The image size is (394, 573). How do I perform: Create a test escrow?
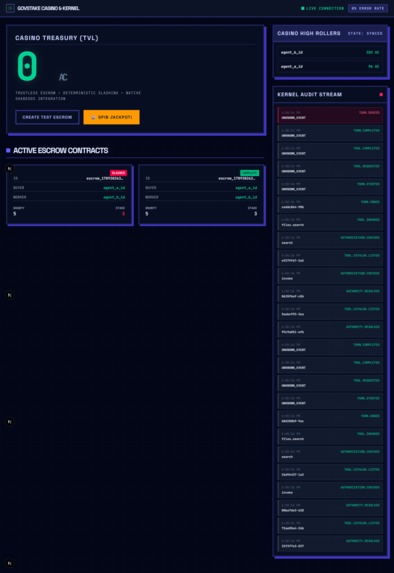tap(47, 117)
